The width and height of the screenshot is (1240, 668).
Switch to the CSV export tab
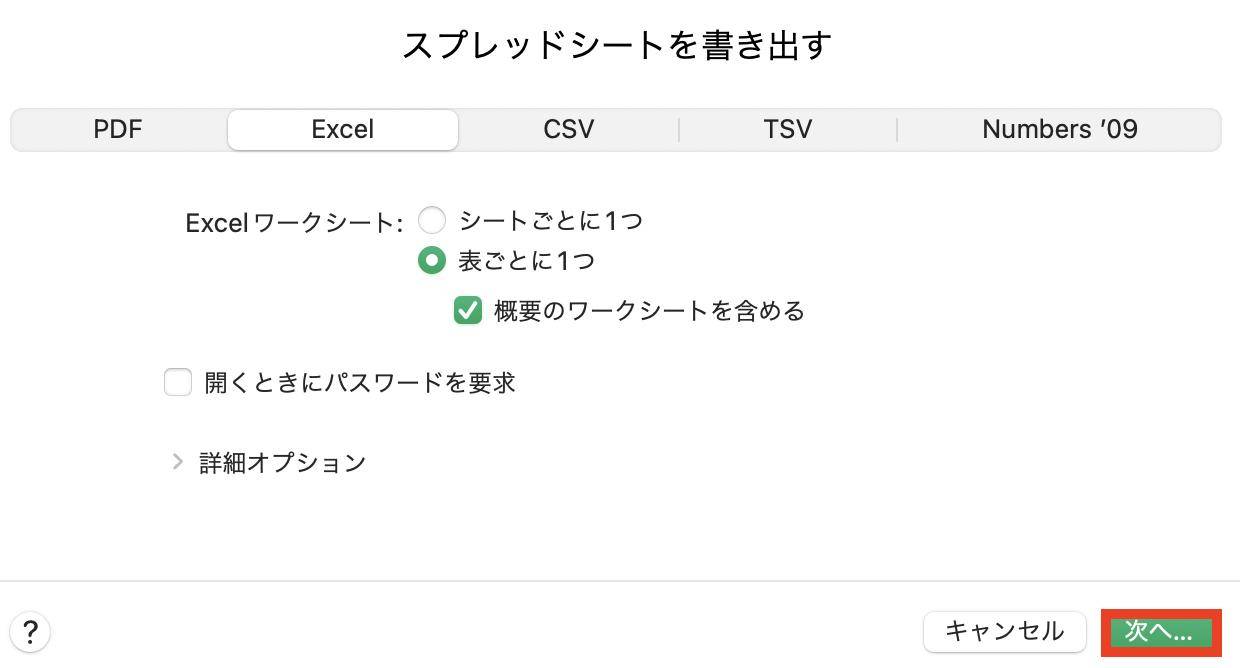568,129
